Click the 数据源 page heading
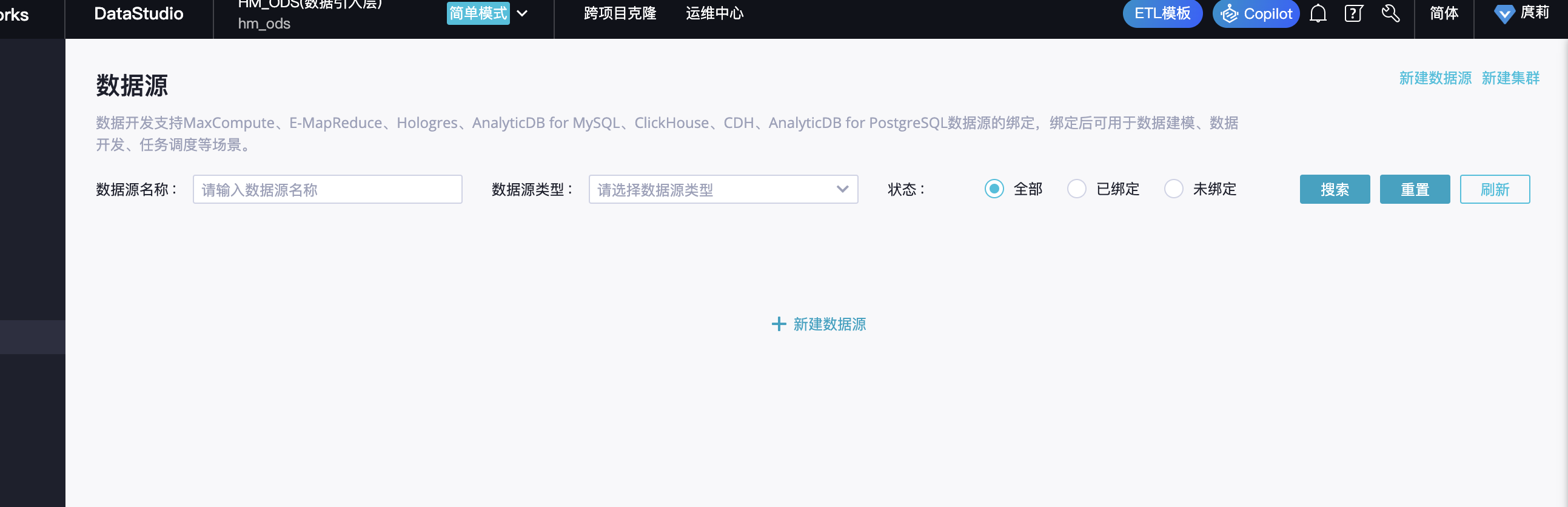Screen dimensions: 1568x507 (132, 86)
